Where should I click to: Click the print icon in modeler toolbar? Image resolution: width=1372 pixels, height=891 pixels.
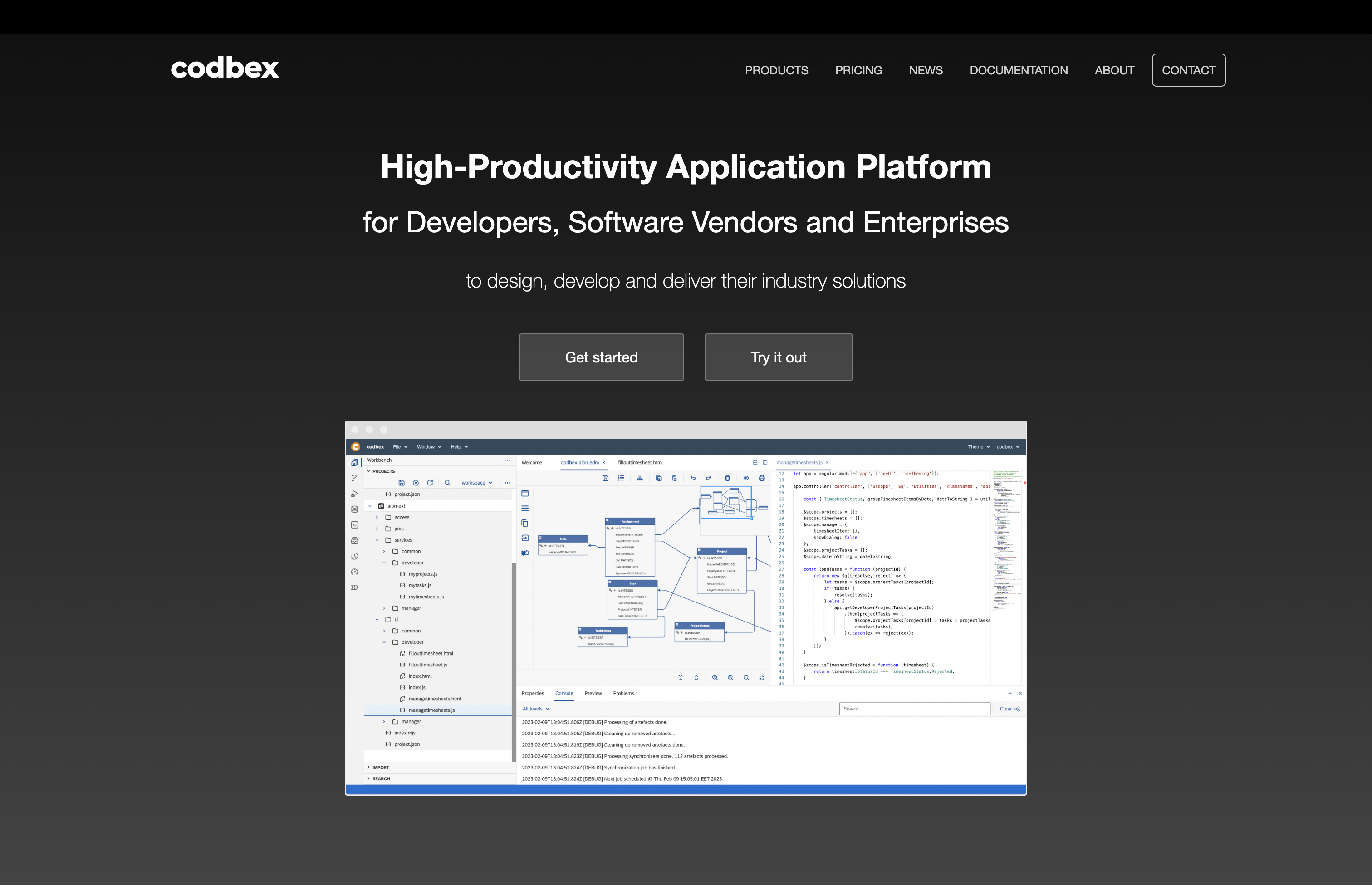click(x=761, y=478)
